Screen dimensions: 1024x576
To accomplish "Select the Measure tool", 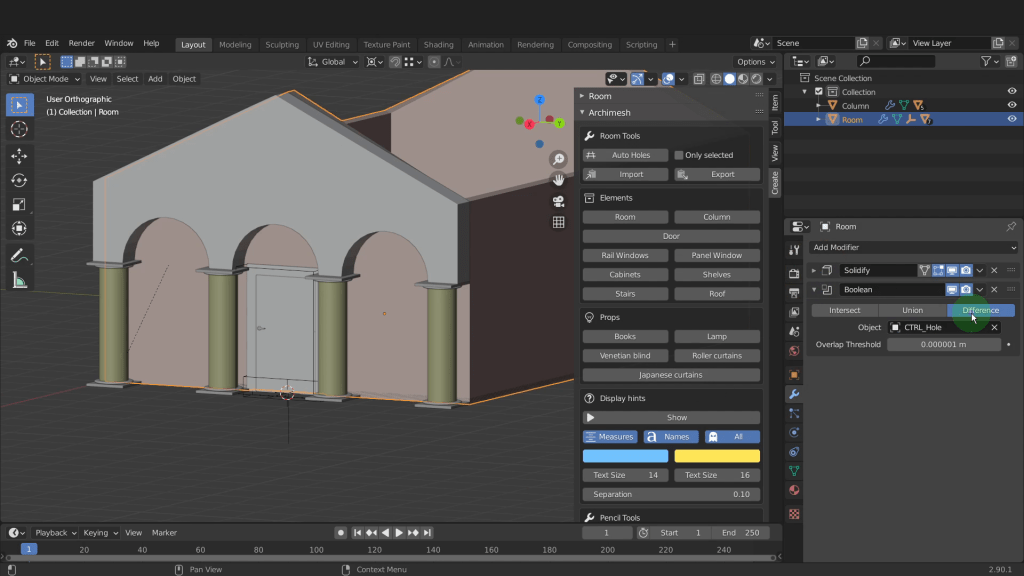I will pos(19,281).
